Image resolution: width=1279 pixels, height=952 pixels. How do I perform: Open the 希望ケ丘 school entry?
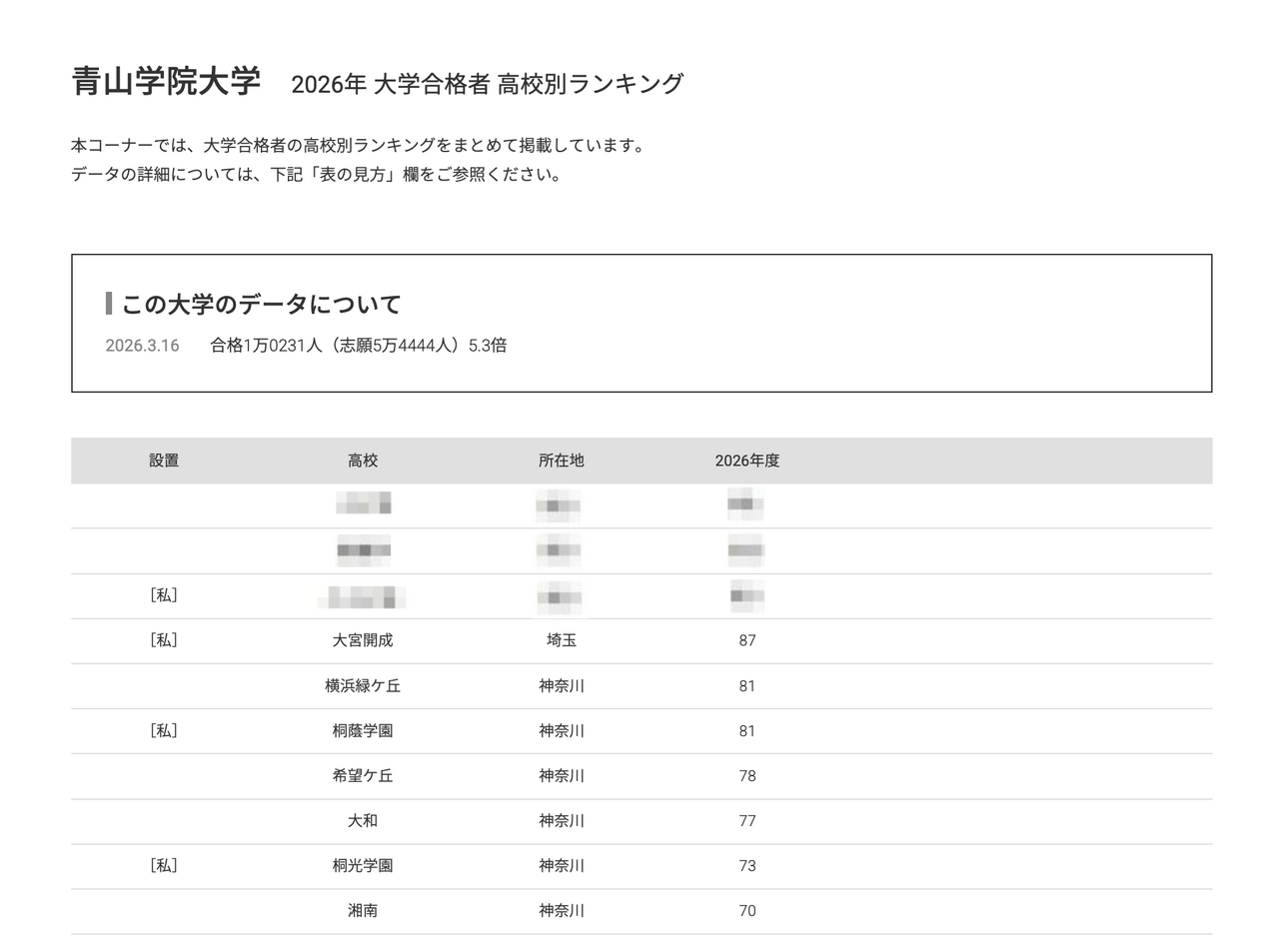click(363, 775)
